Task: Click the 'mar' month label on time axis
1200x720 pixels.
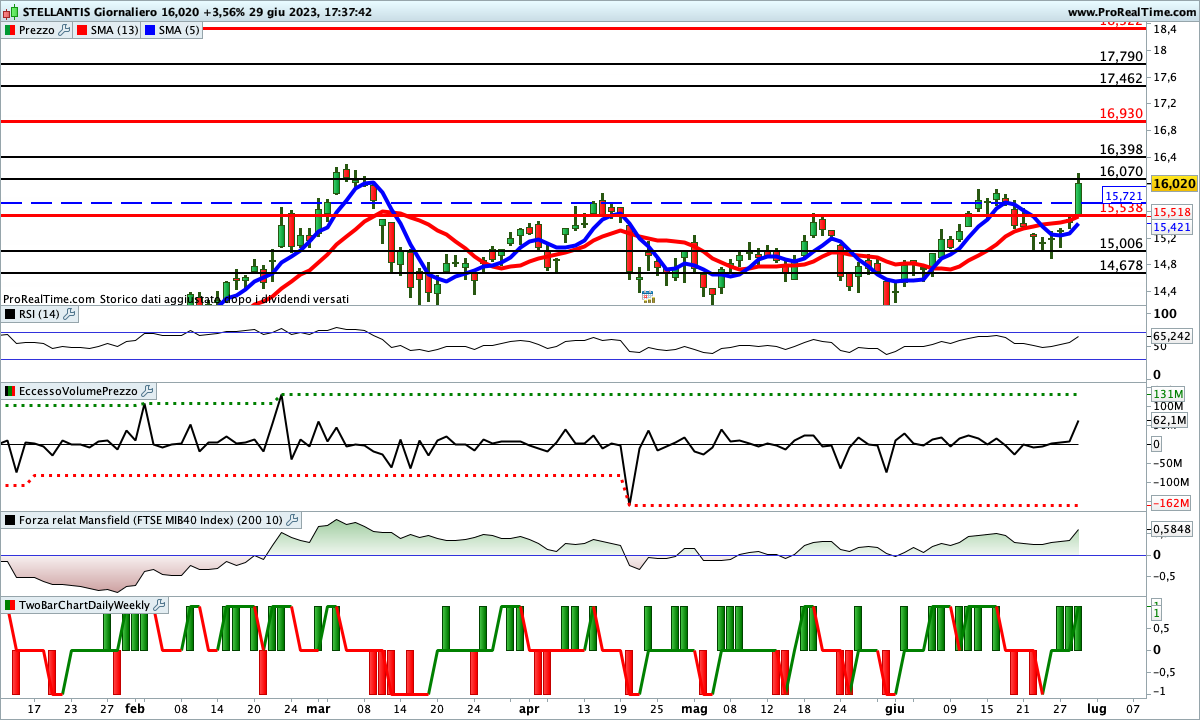Action: [319, 708]
